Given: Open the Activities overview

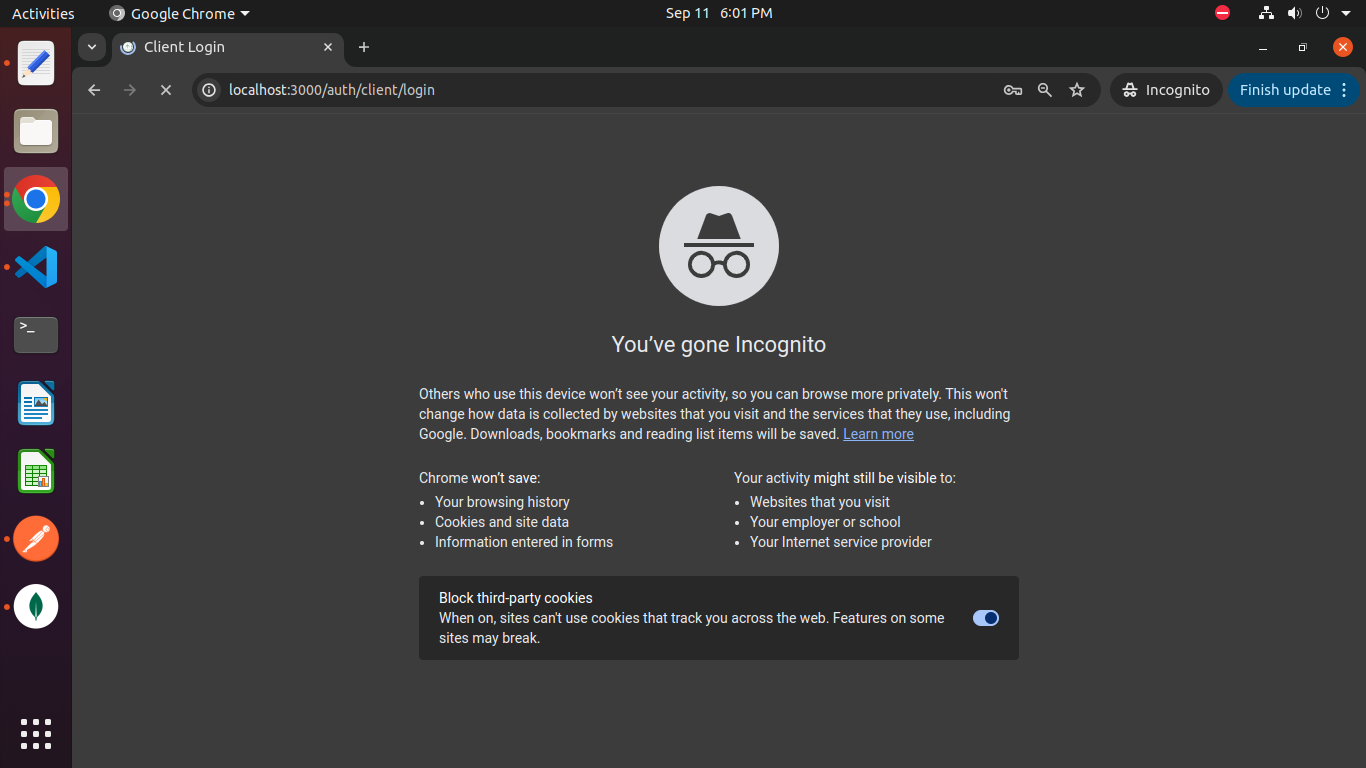Looking at the screenshot, I should coord(43,14).
